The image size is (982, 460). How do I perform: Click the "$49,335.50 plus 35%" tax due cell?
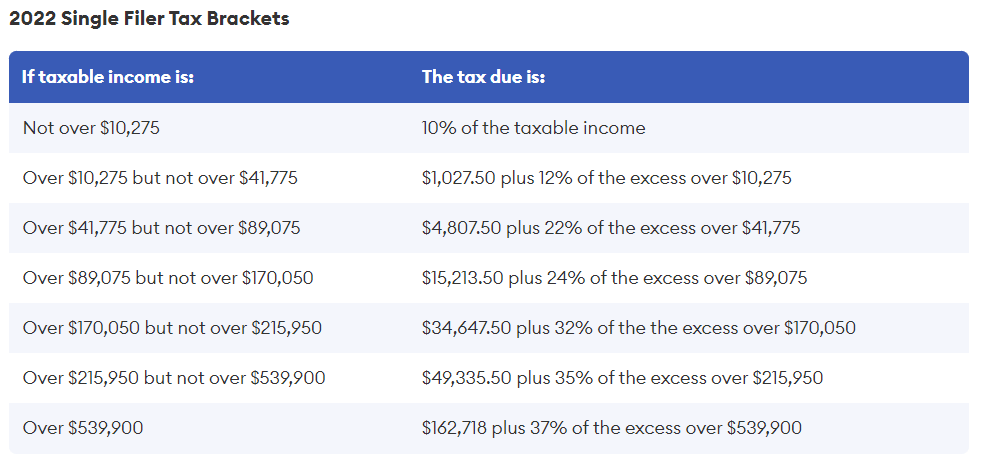(621, 378)
